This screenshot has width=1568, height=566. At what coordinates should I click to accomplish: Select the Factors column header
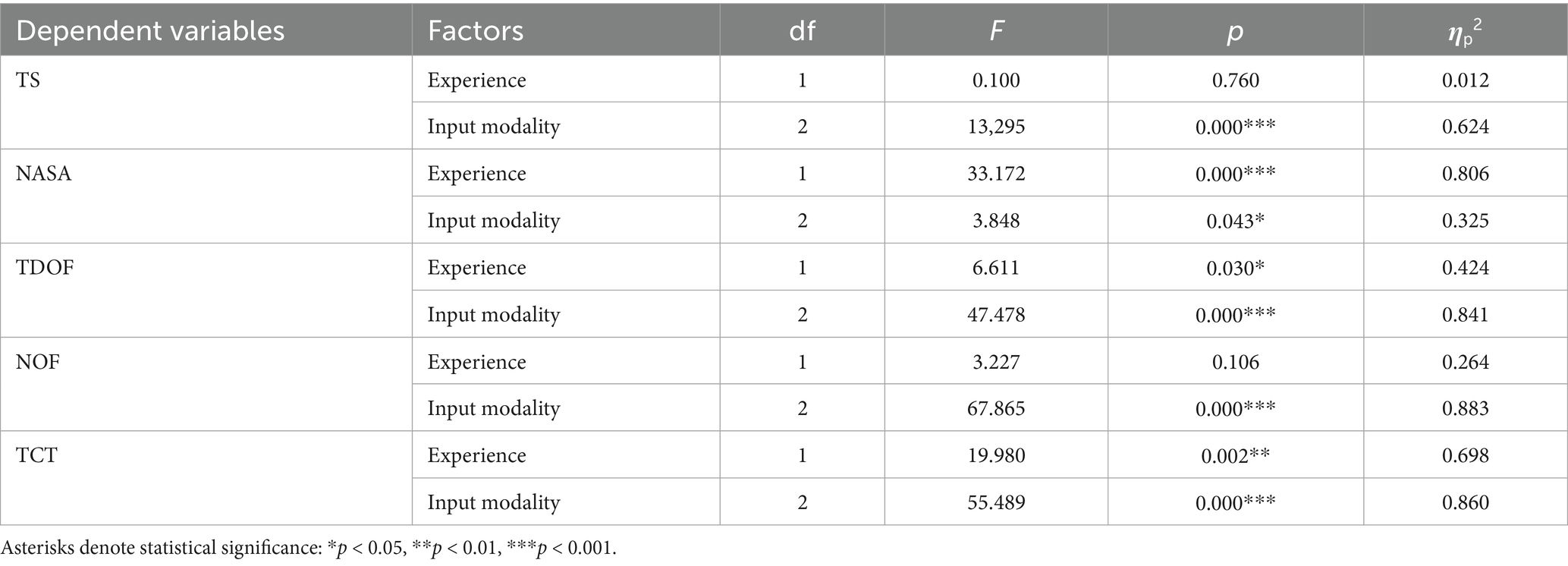[x=476, y=31]
